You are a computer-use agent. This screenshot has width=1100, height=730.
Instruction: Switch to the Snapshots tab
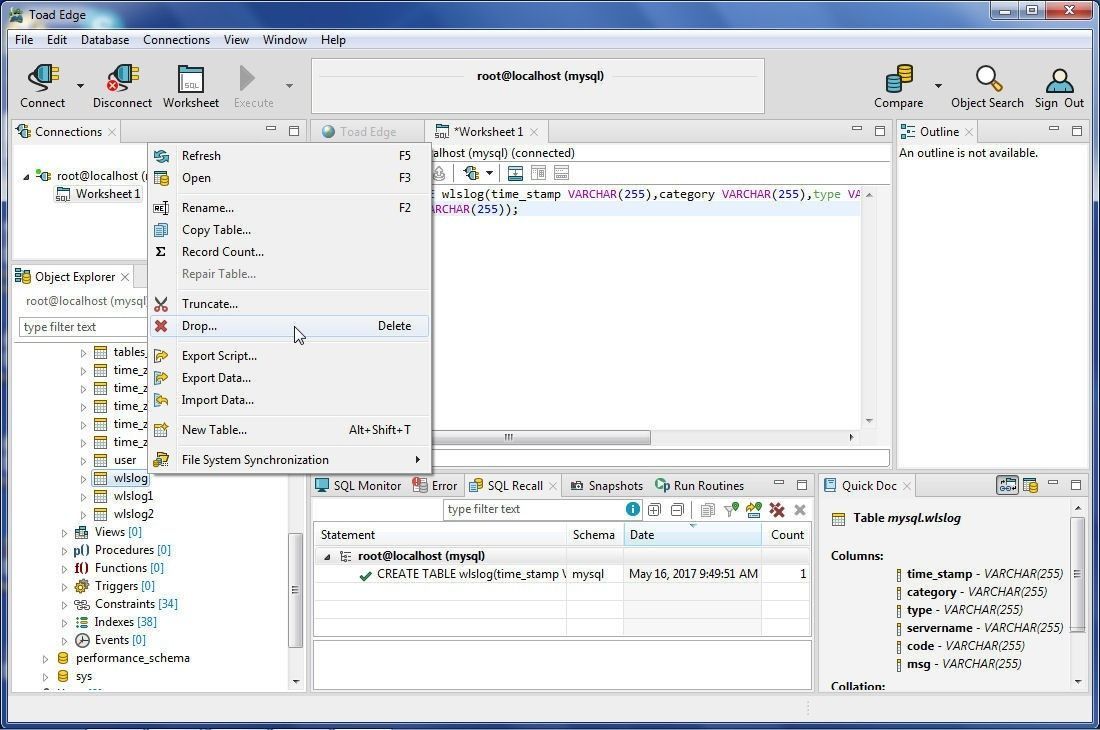click(607, 485)
